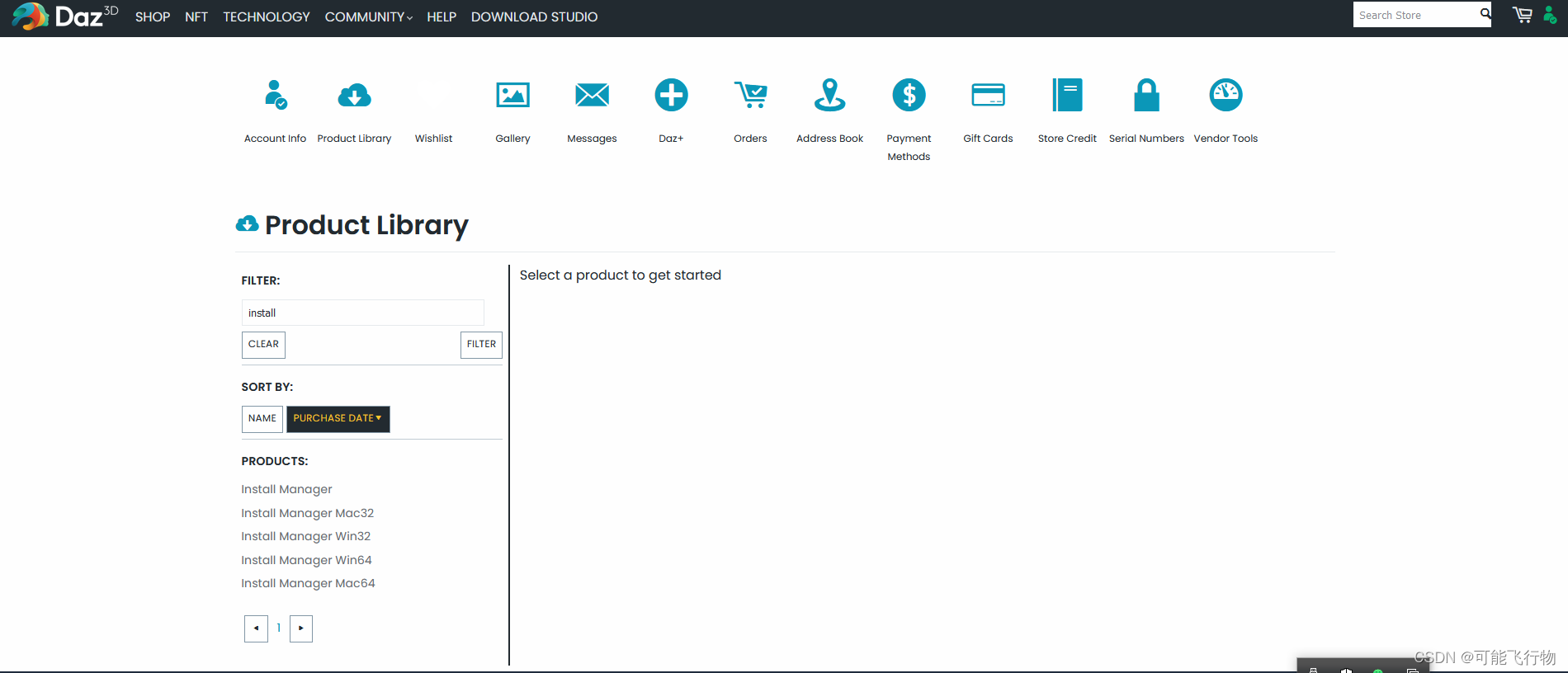Click the Payment Methods label
1568x673 pixels.
tap(909, 148)
